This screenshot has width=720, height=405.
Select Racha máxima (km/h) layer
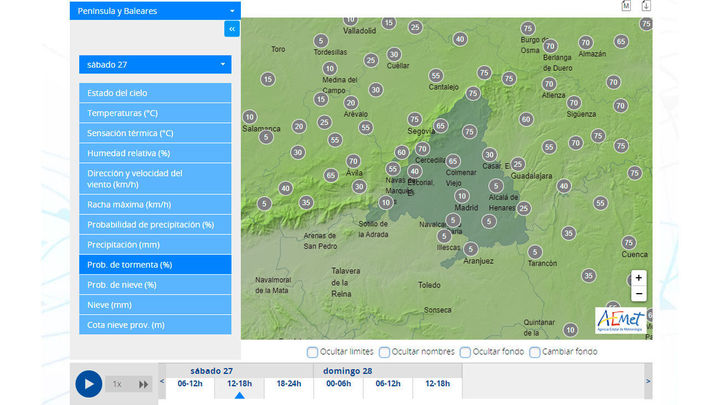point(155,204)
